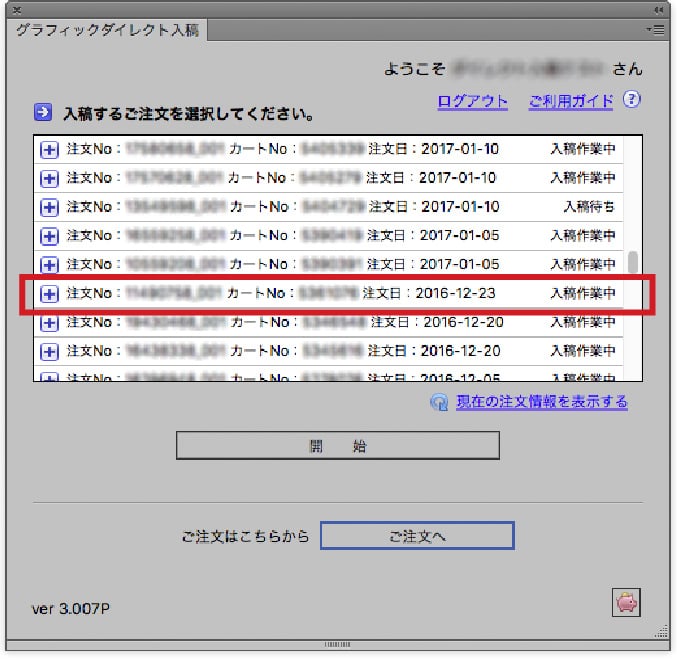Close the panel with X icon

point(17,10)
